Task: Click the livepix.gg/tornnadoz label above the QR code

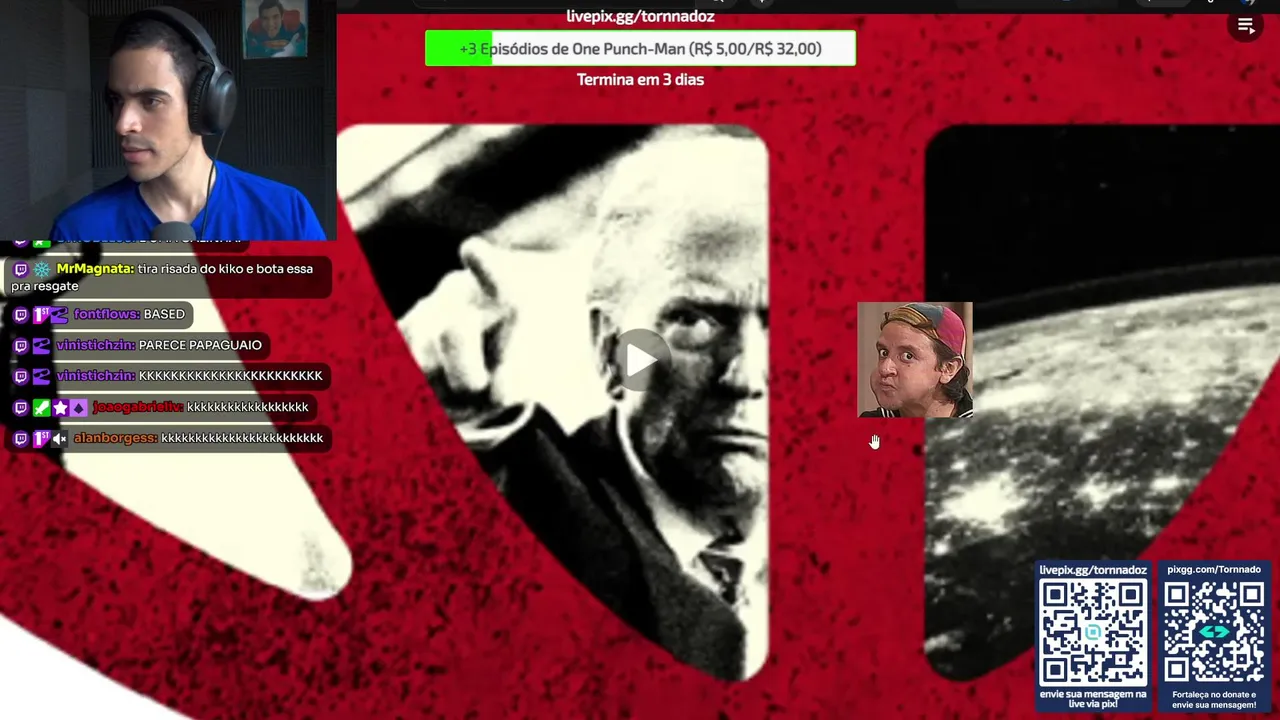Action: (x=1092, y=570)
